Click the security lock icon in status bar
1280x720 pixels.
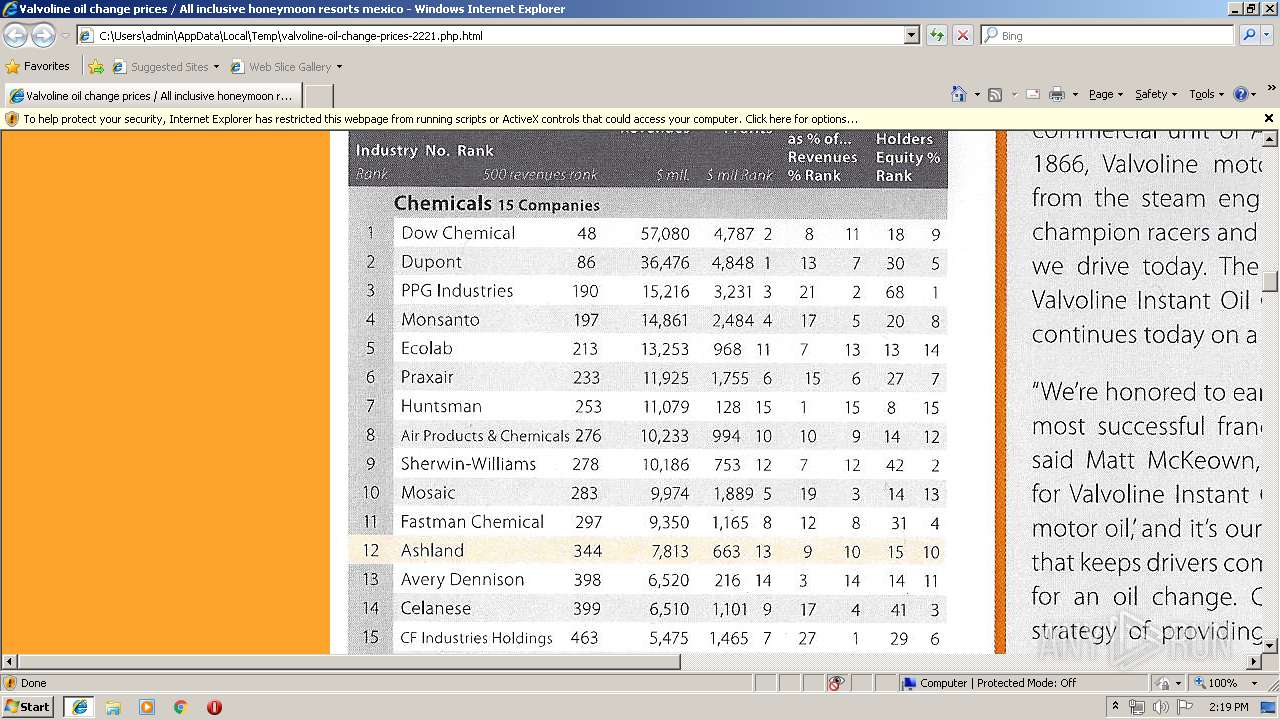pos(1163,683)
